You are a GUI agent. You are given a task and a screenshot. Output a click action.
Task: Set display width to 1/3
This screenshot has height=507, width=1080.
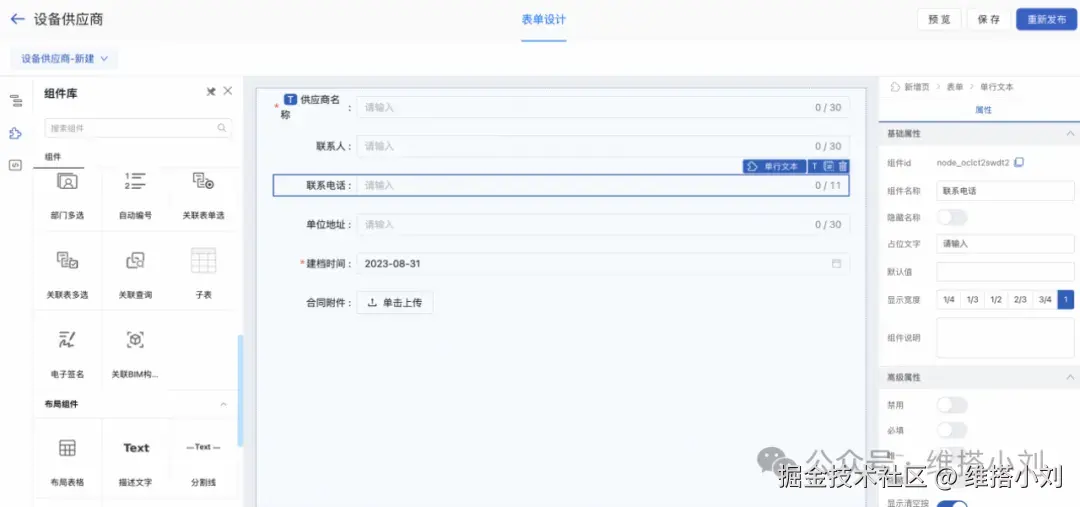(972, 300)
